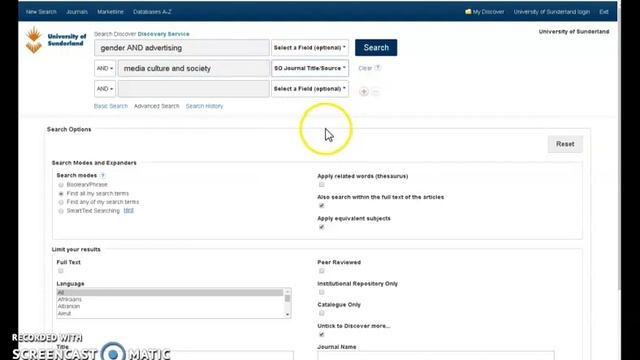This screenshot has width=640, height=360.
Task: Open SmartText Searching Hint link
Action: 129,211
